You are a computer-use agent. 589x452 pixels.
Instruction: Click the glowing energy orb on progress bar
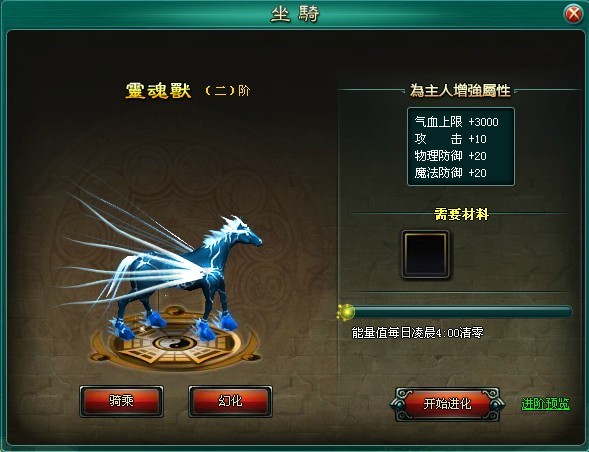(x=346, y=312)
